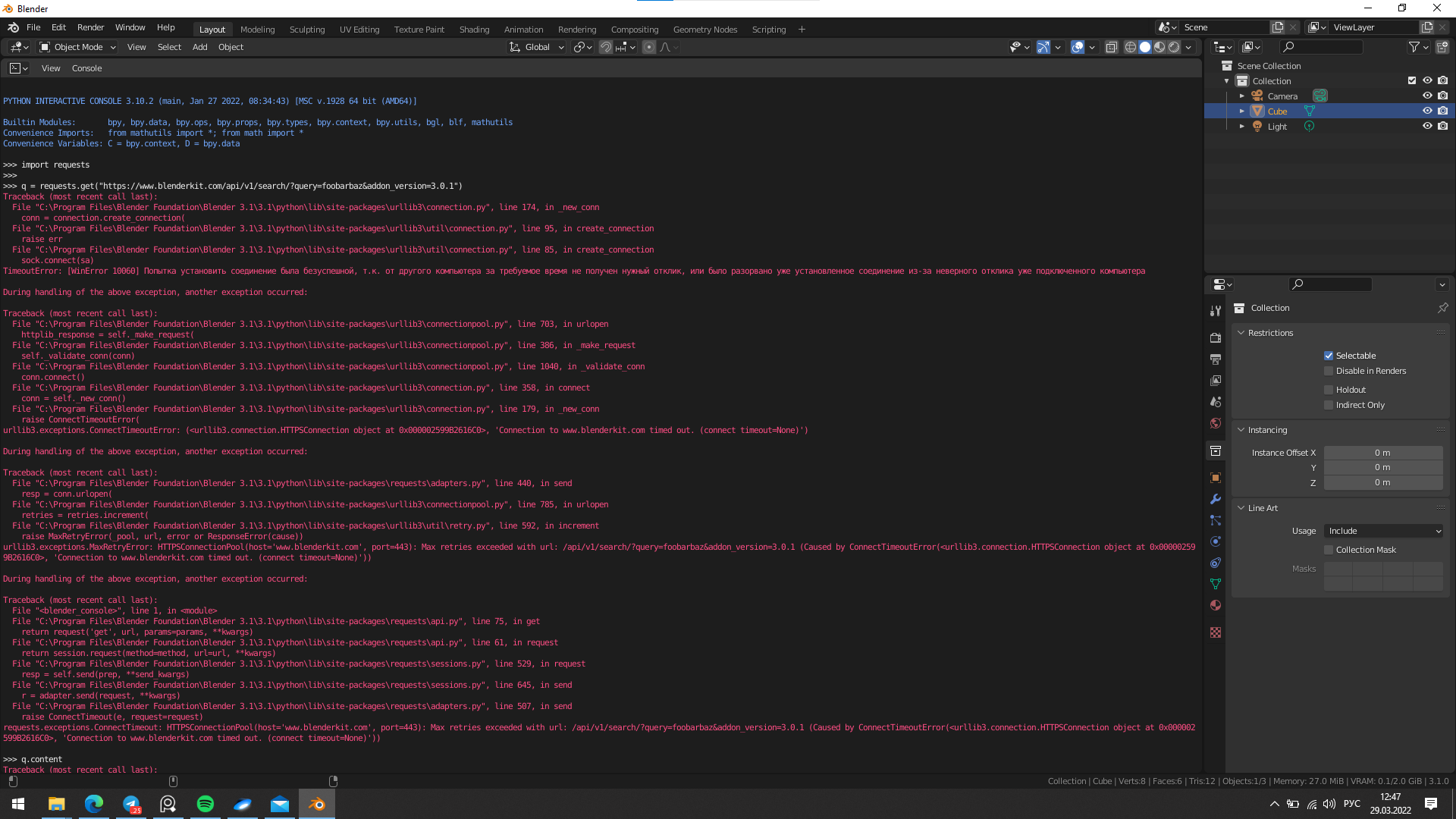
Task: Enable the Holdout restriction checkbox
Action: point(1329,389)
